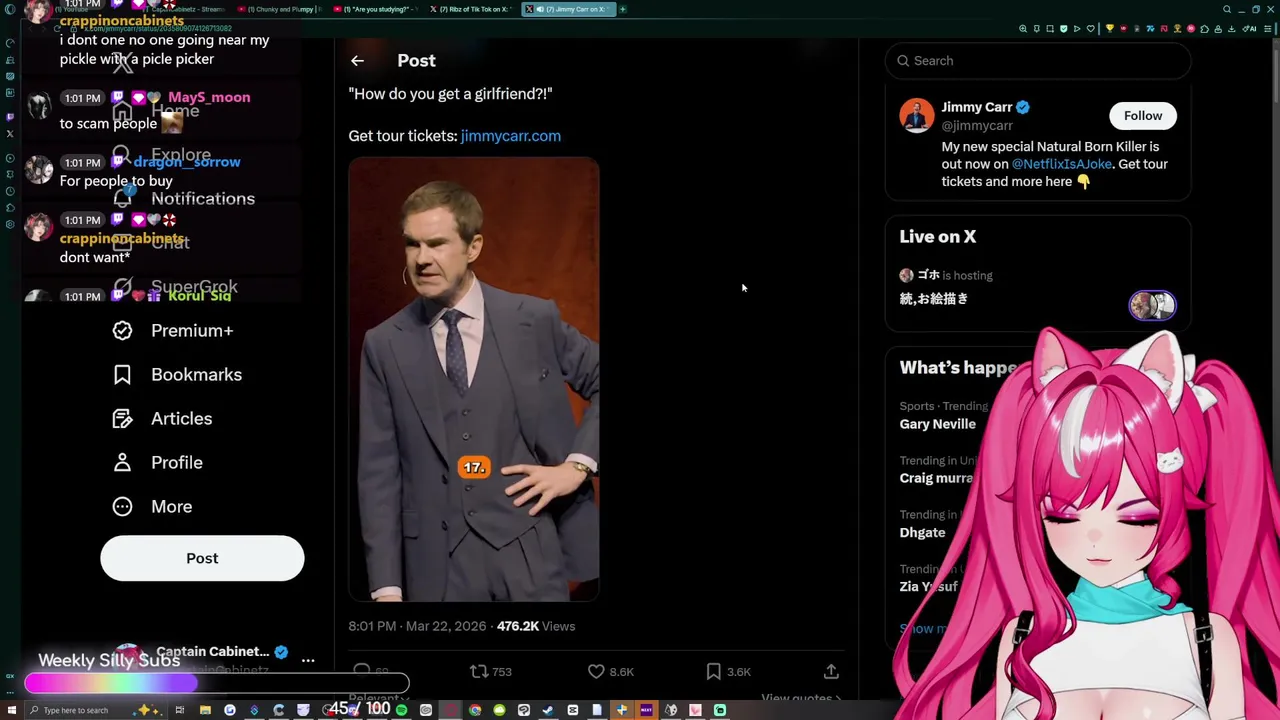Click the gold trophy extension icon
The width and height of the screenshot is (1280, 720).
pyautogui.click(x=1110, y=29)
